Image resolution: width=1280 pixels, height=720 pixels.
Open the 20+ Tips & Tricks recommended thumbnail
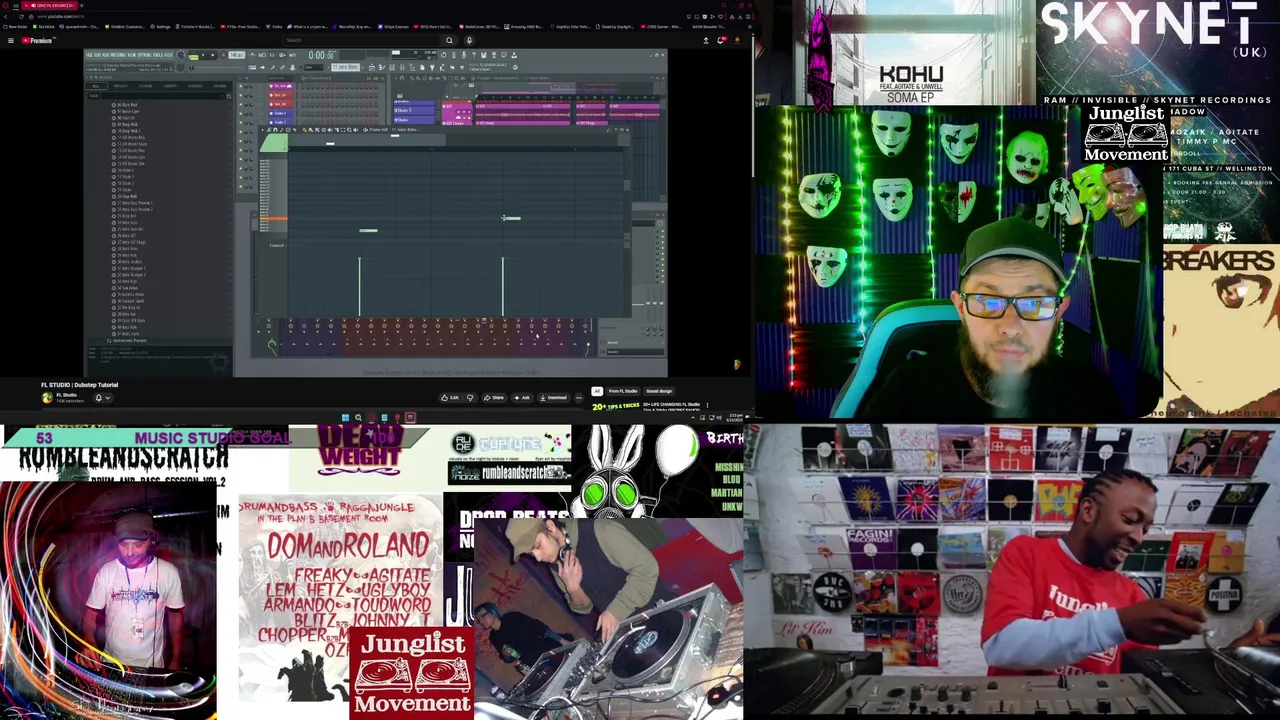pos(616,406)
